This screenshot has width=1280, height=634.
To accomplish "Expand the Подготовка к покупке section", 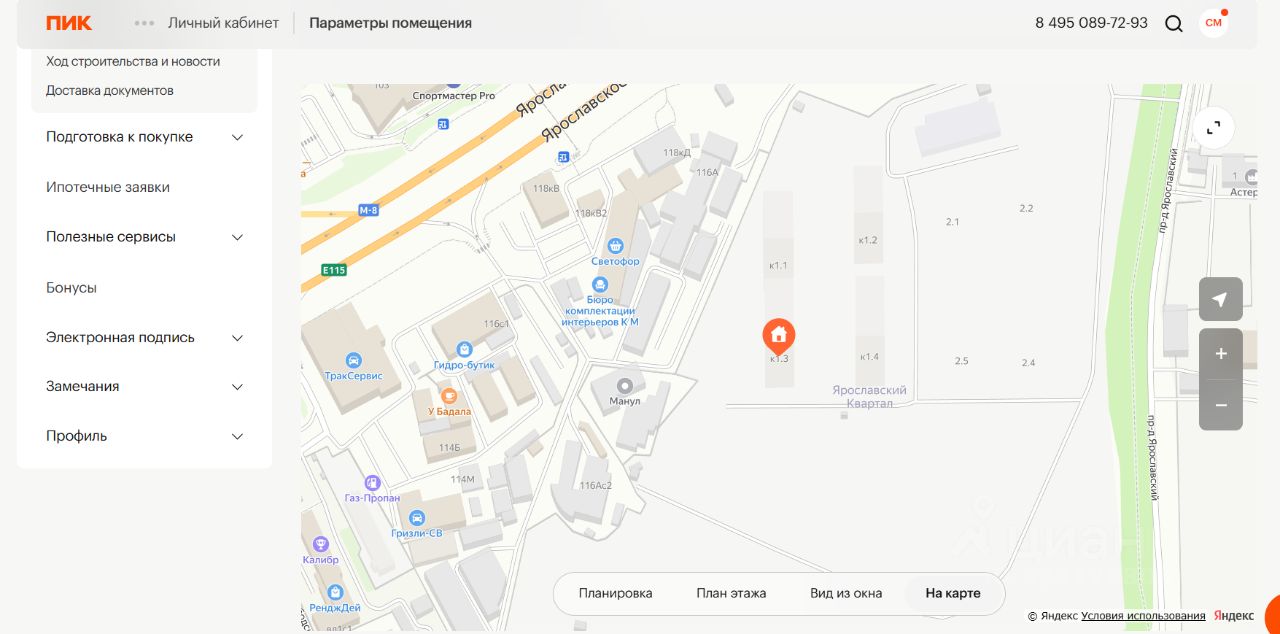I will point(145,137).
